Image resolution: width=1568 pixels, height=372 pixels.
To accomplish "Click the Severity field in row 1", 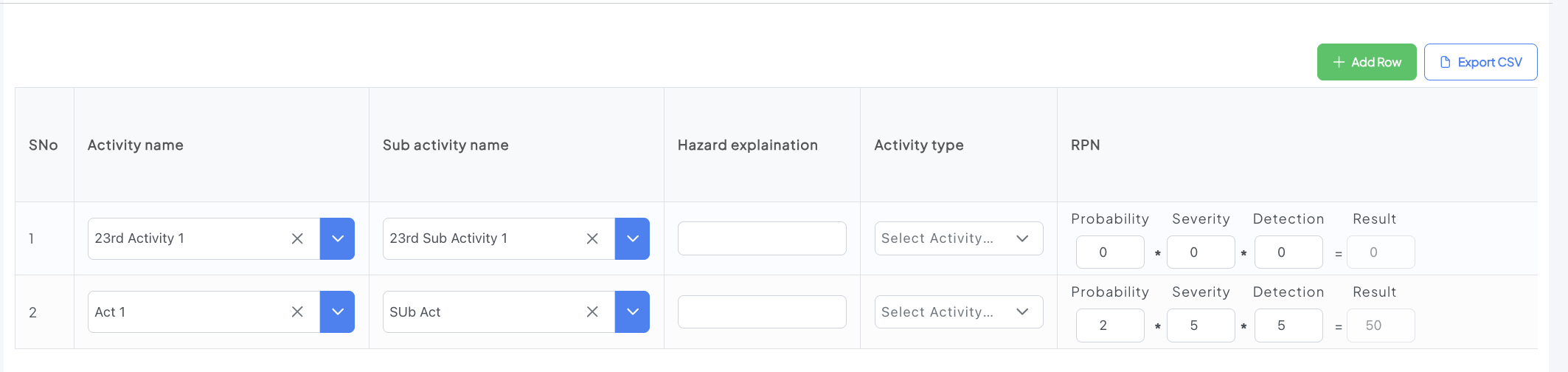I will tap(1200, 252).
